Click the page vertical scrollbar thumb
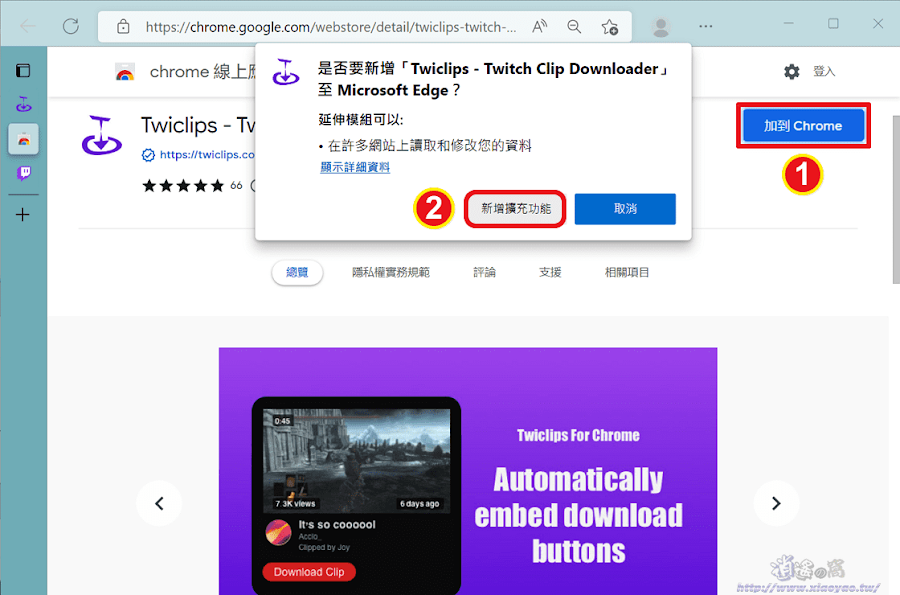This screenshot has height=595, width=900. pos(896,200)
